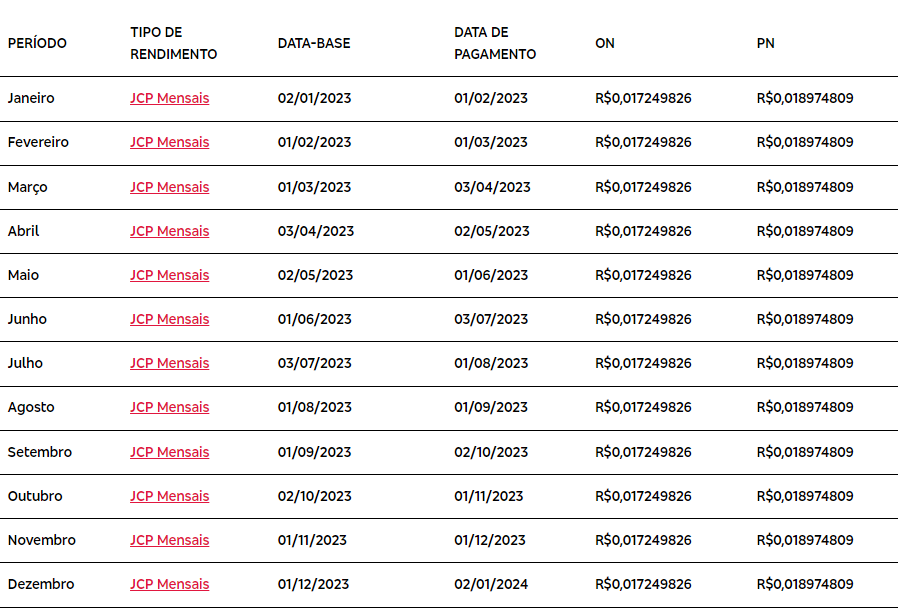This screenshot has height=610, width=898.
Task: Click the DATA DE PAGAMENTO column header
Action: 495,44
